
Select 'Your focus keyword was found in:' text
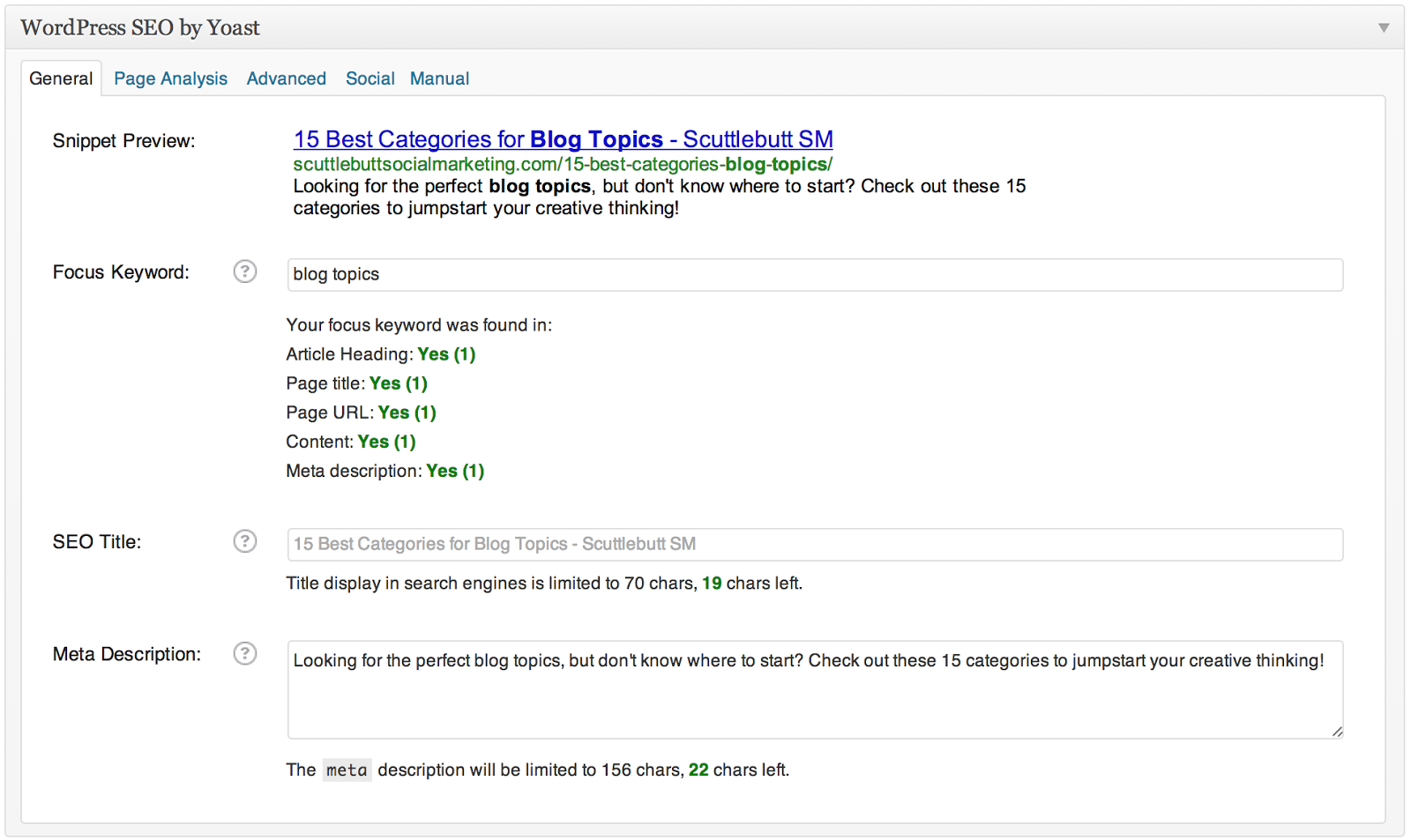(x=419, y=325)
